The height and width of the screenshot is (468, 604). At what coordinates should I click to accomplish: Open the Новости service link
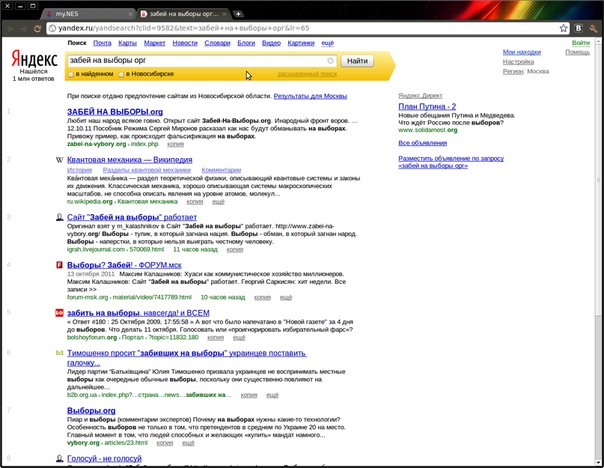click(185, 43)
